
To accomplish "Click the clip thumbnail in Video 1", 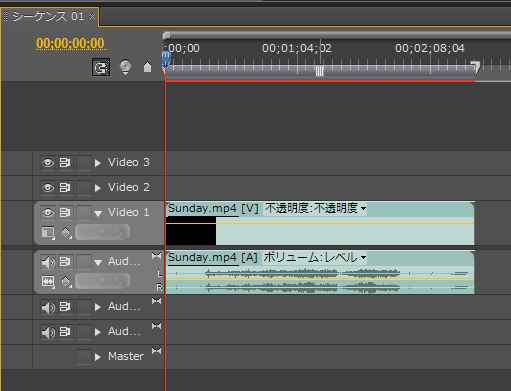I will [191, 231].
